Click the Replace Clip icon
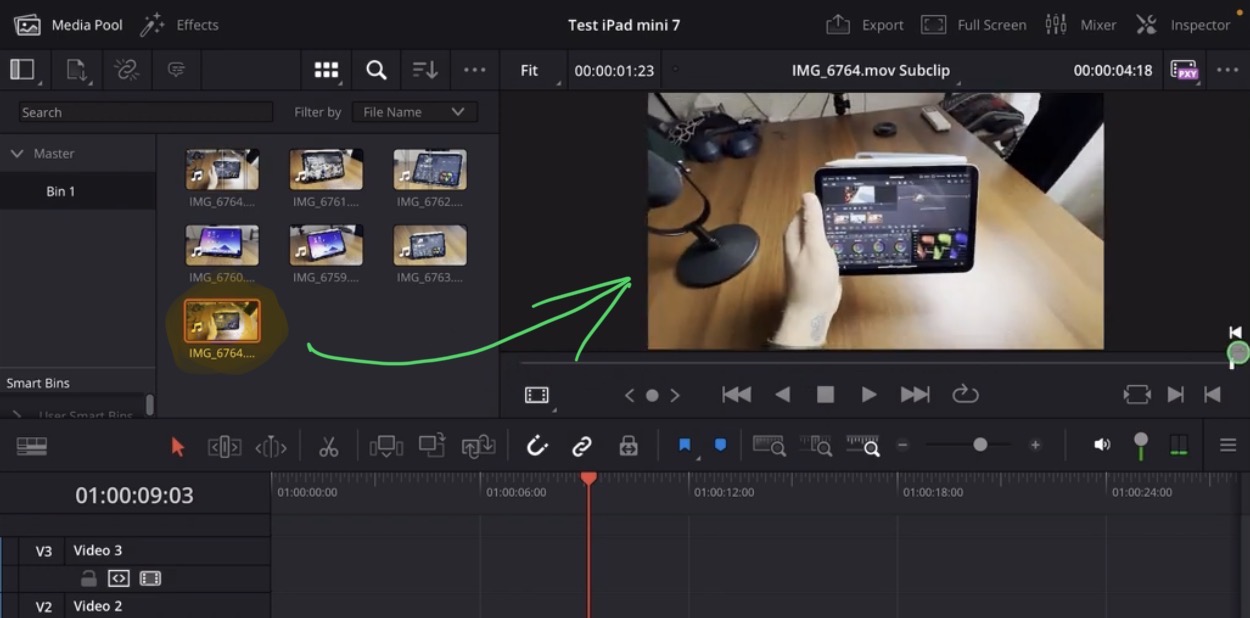Screen dimensions: 1250x618 click(477, 446)
